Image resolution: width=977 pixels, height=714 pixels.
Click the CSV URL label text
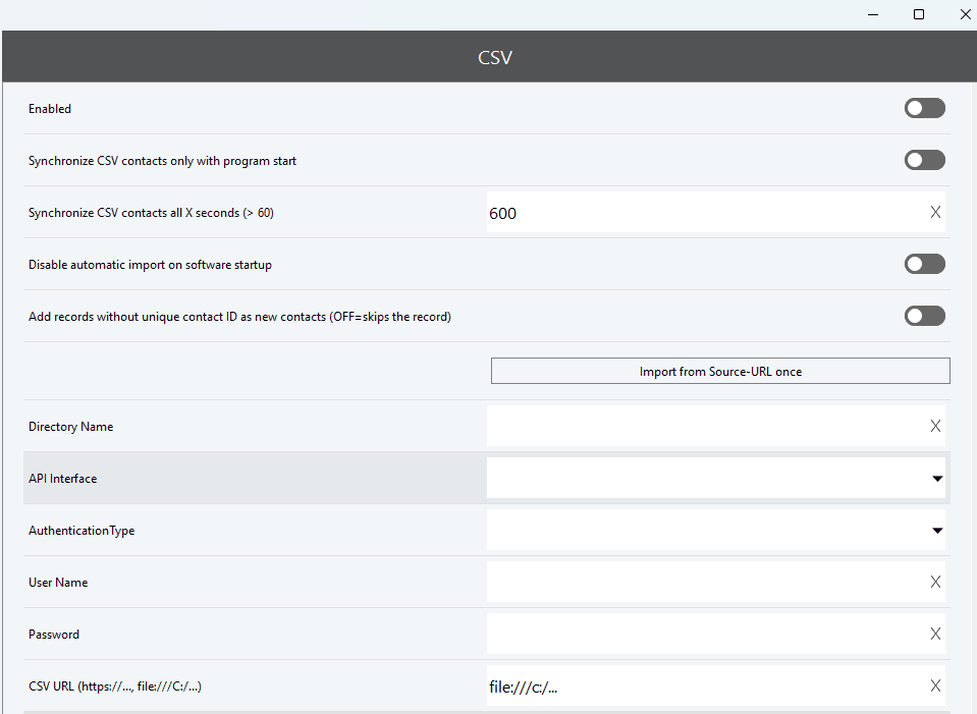pyautogui.click(x=115, y=687)
